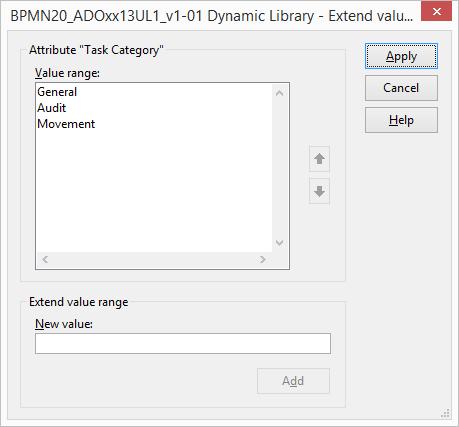Image resolution: width=459 pixels, height=427 pixels.
Task: Select 'Movement' in the value range list
Action: tap(66, 124)
